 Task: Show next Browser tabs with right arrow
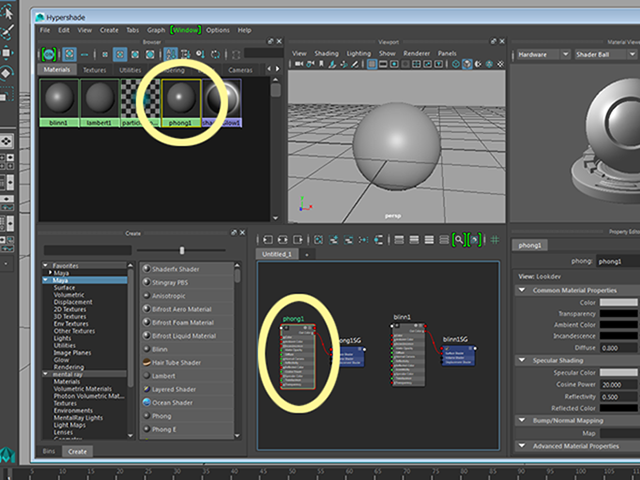(x=278, y=69)
